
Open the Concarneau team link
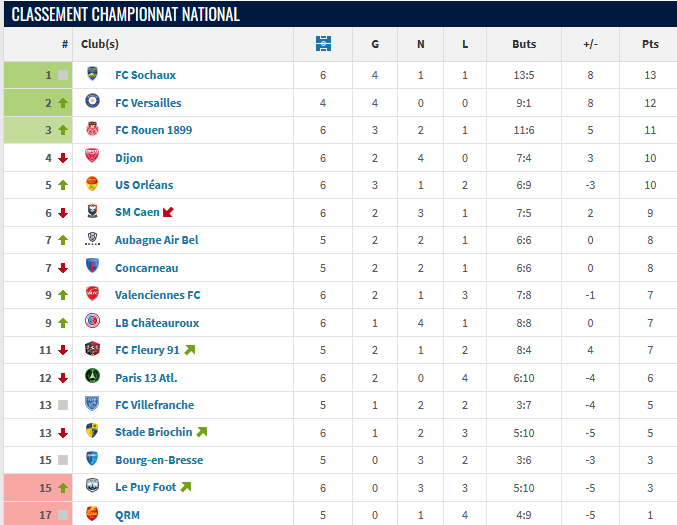tap(145, 267)
